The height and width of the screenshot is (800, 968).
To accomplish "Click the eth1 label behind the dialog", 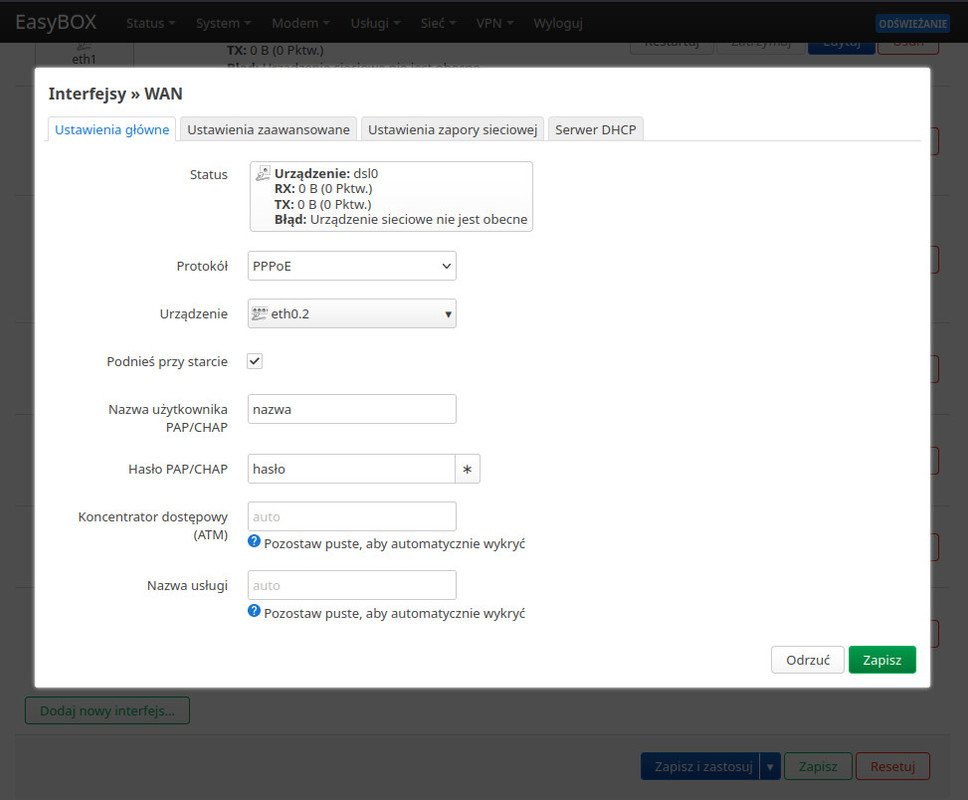I will coord(84,59).
